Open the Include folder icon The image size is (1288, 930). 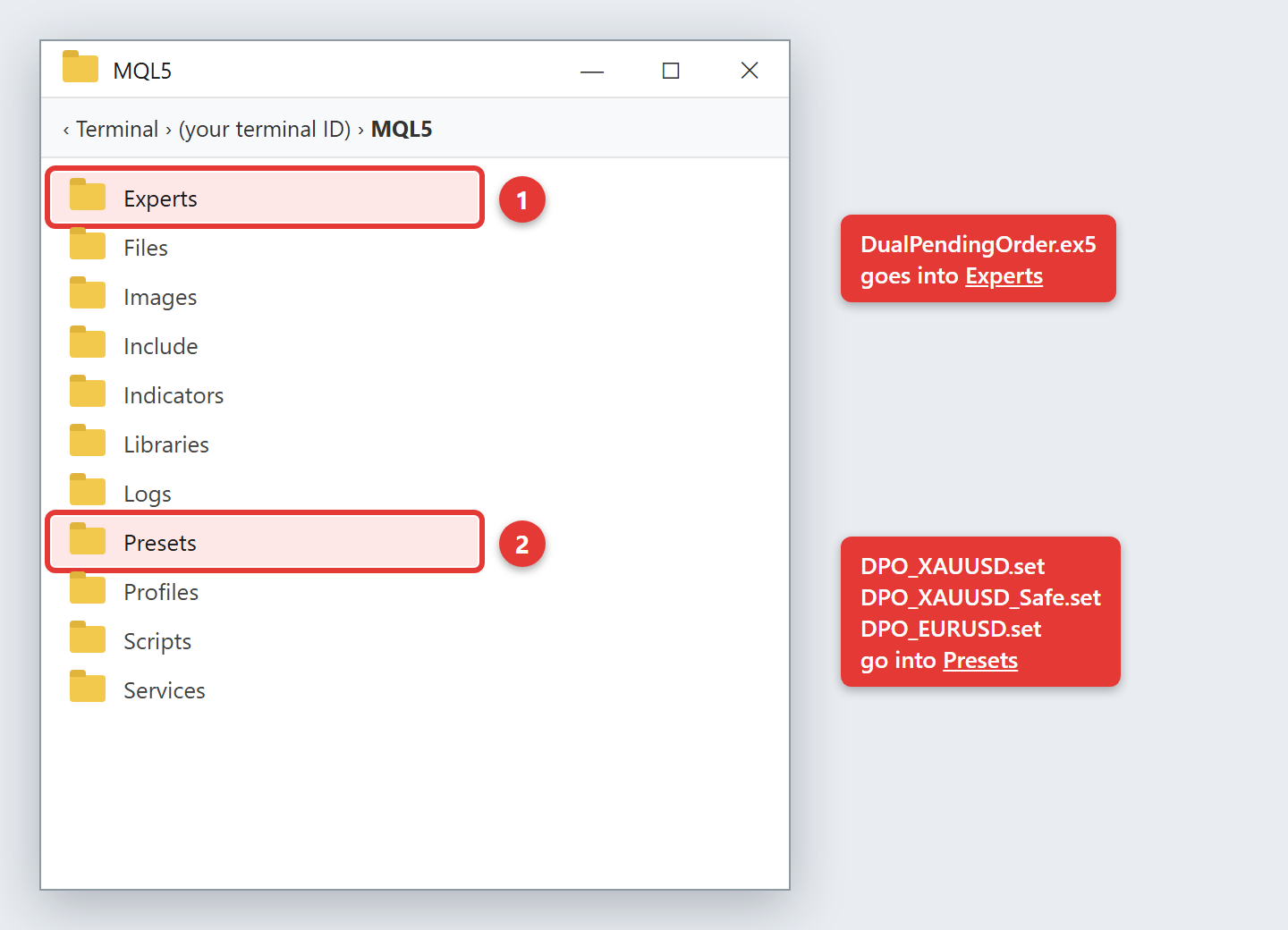coord(88,343)
